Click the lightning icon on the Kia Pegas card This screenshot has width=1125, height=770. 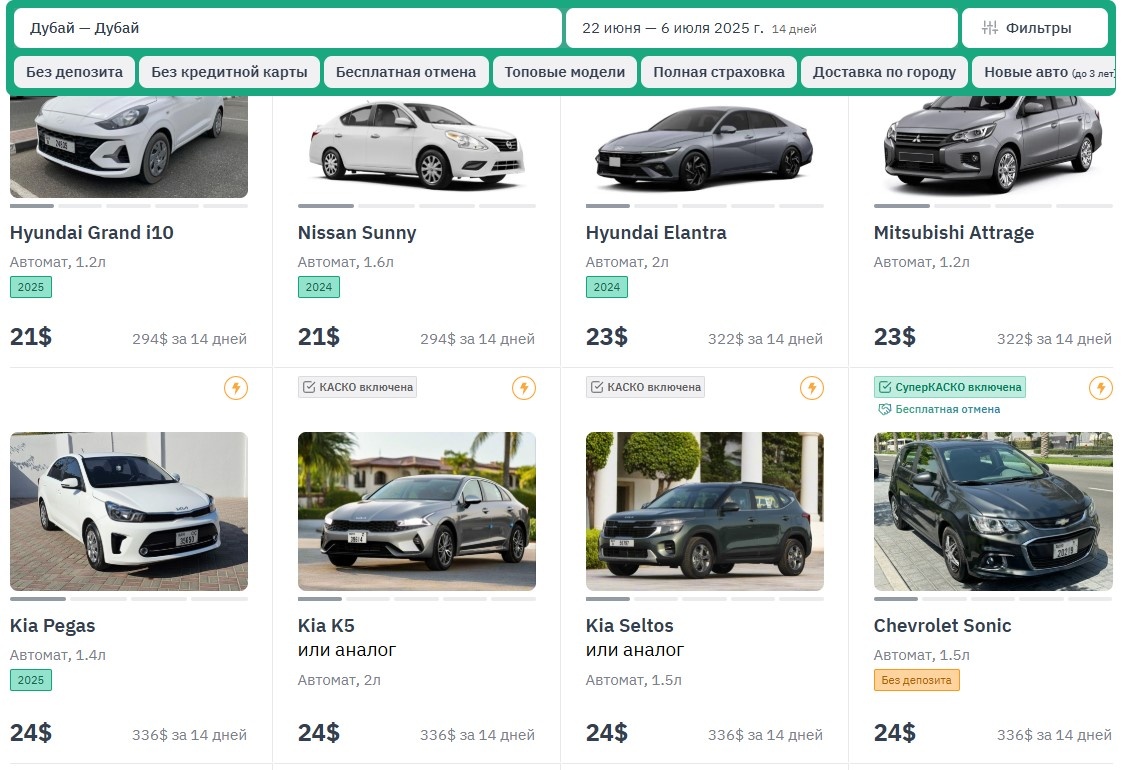pyautogui.click(x=236, y=388)
